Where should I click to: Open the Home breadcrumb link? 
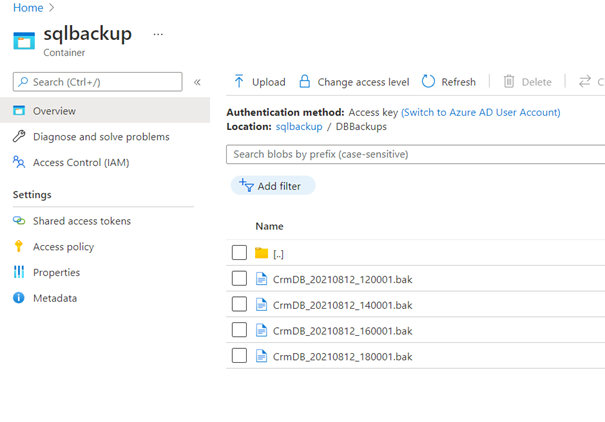point(28,8)
